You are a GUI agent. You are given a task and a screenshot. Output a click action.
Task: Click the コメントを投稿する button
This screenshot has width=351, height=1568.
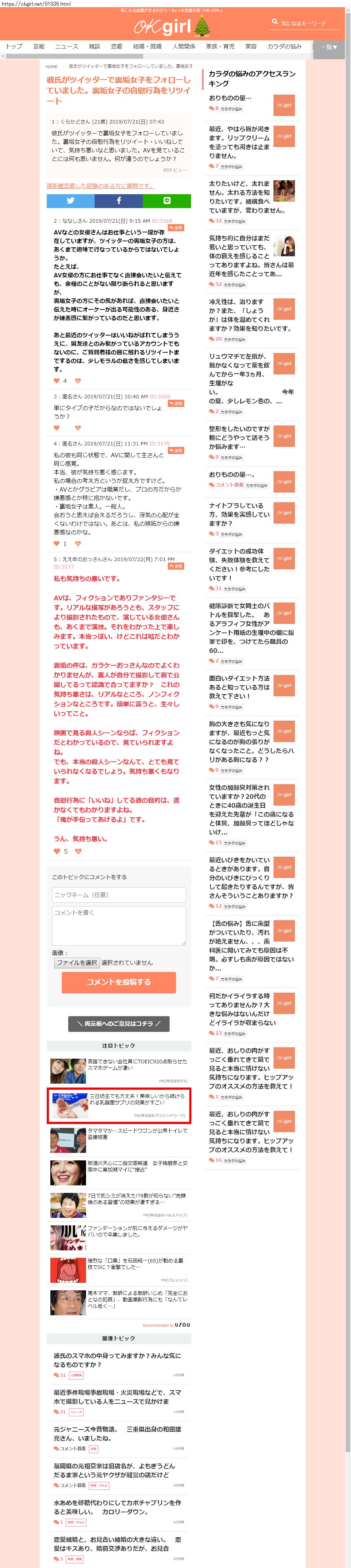[118, 981]
